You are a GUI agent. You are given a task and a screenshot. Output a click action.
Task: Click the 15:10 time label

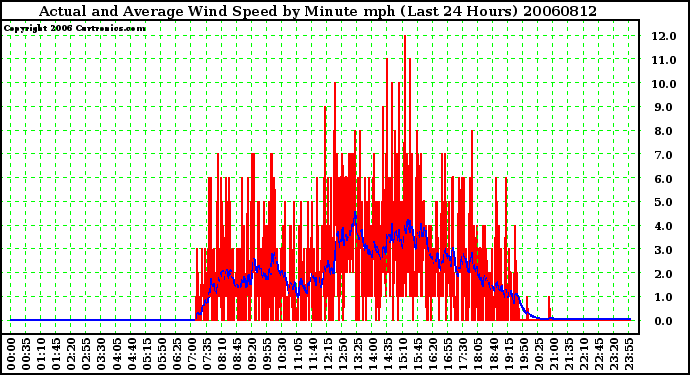tap(403, 355)
